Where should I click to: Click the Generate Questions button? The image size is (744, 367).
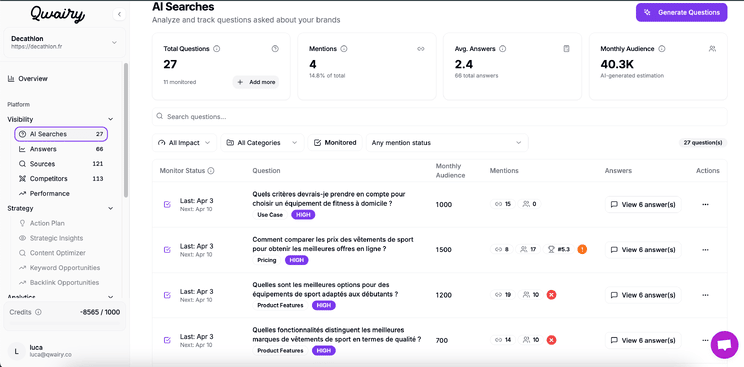tap(681, 12)
